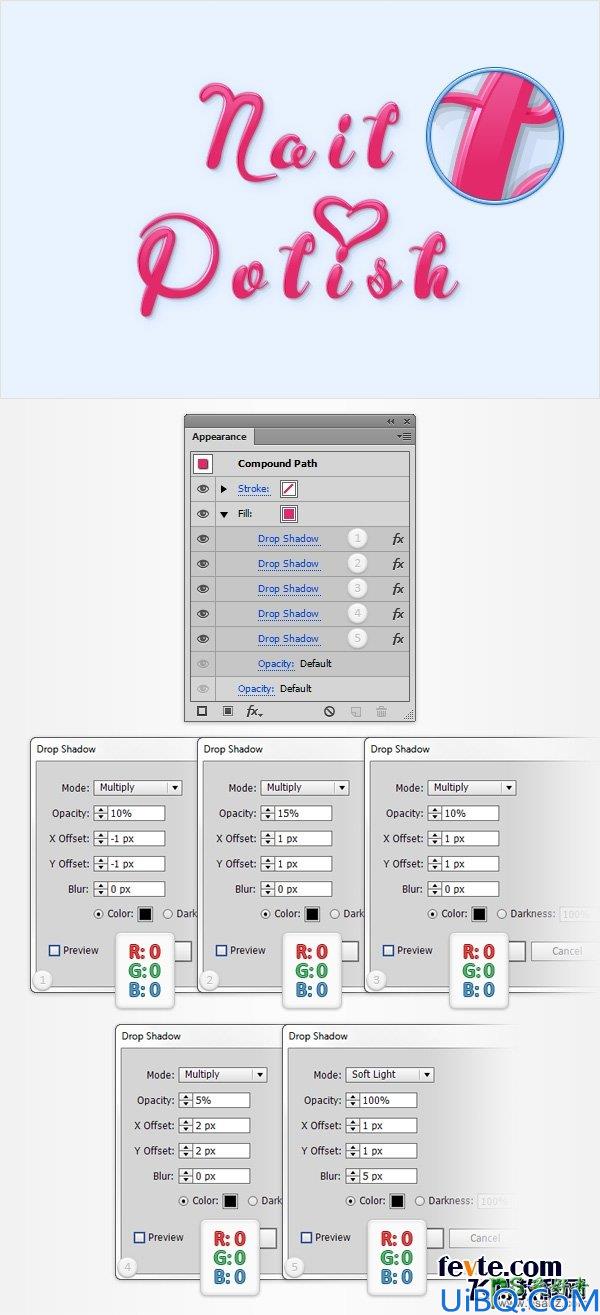Enable Preview checkbox in the 15% opacity dialog
The height and width of the screenshot is (1315, 600).
221,951
